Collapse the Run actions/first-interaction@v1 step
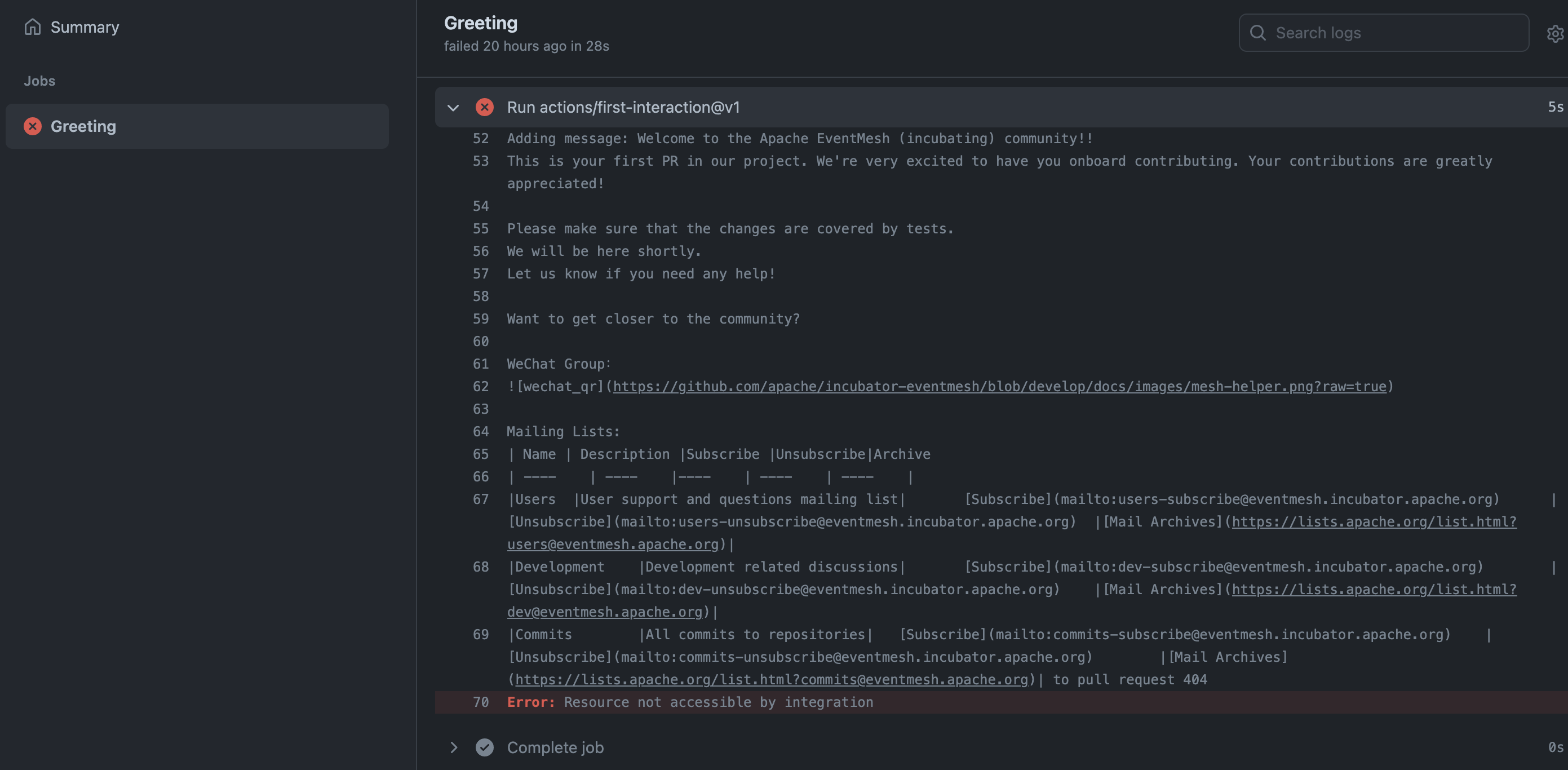The image size is (1568, 770). point(453,108)
